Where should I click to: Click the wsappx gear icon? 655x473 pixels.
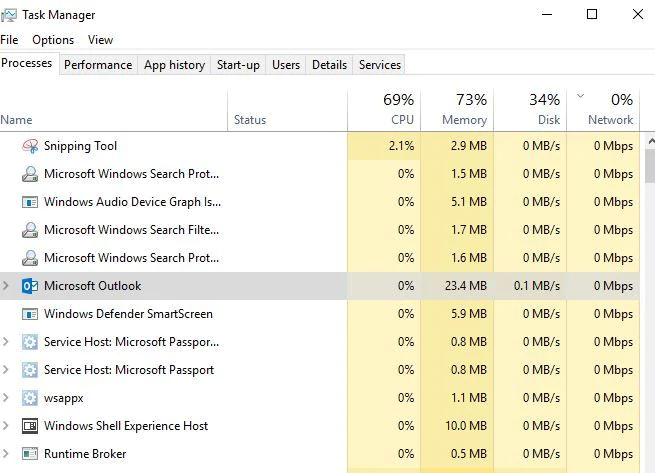(29, 398)
